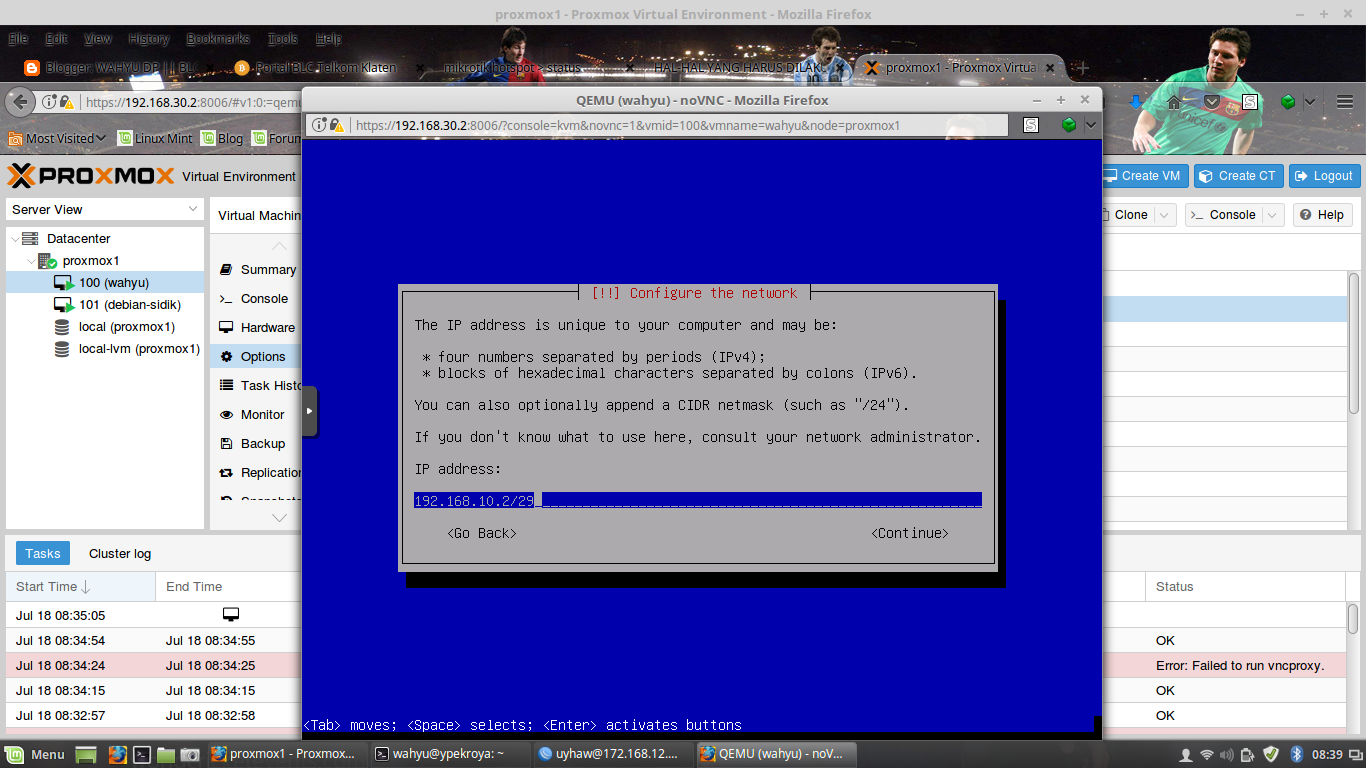Screen dimensions: 1366x768
Task: Log out using the Logout button
Action: pyautogui.click(x=1324, y=176)
